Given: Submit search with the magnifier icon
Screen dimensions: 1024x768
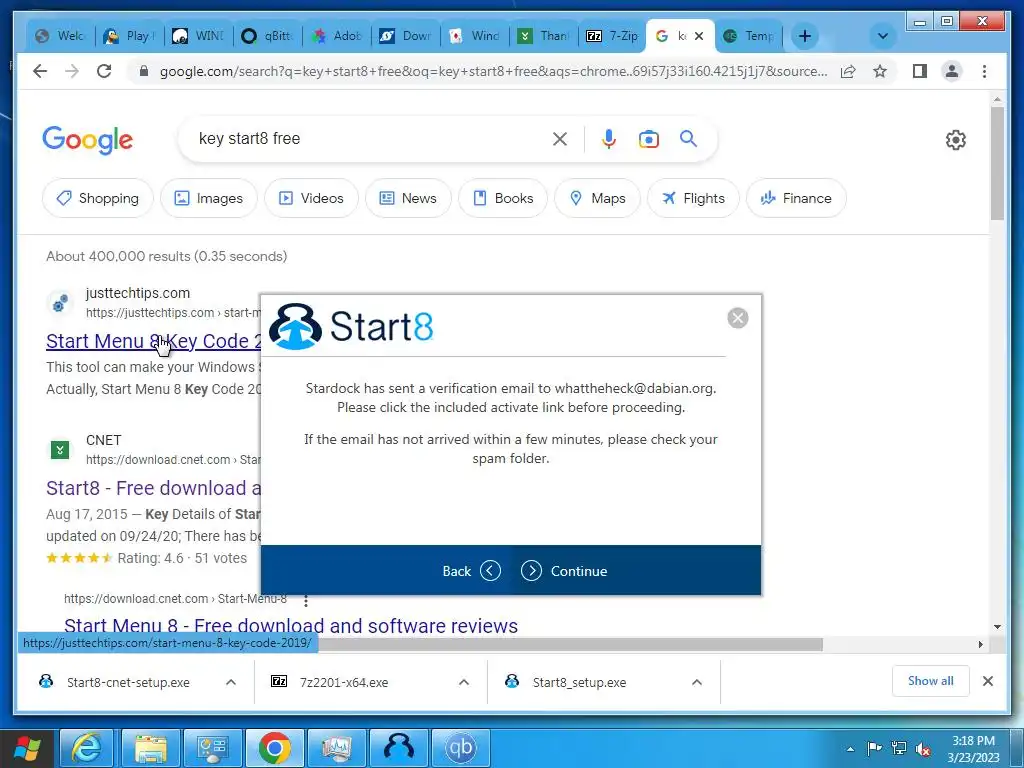Looking at the screenshot, I should [x=688, y=138].
